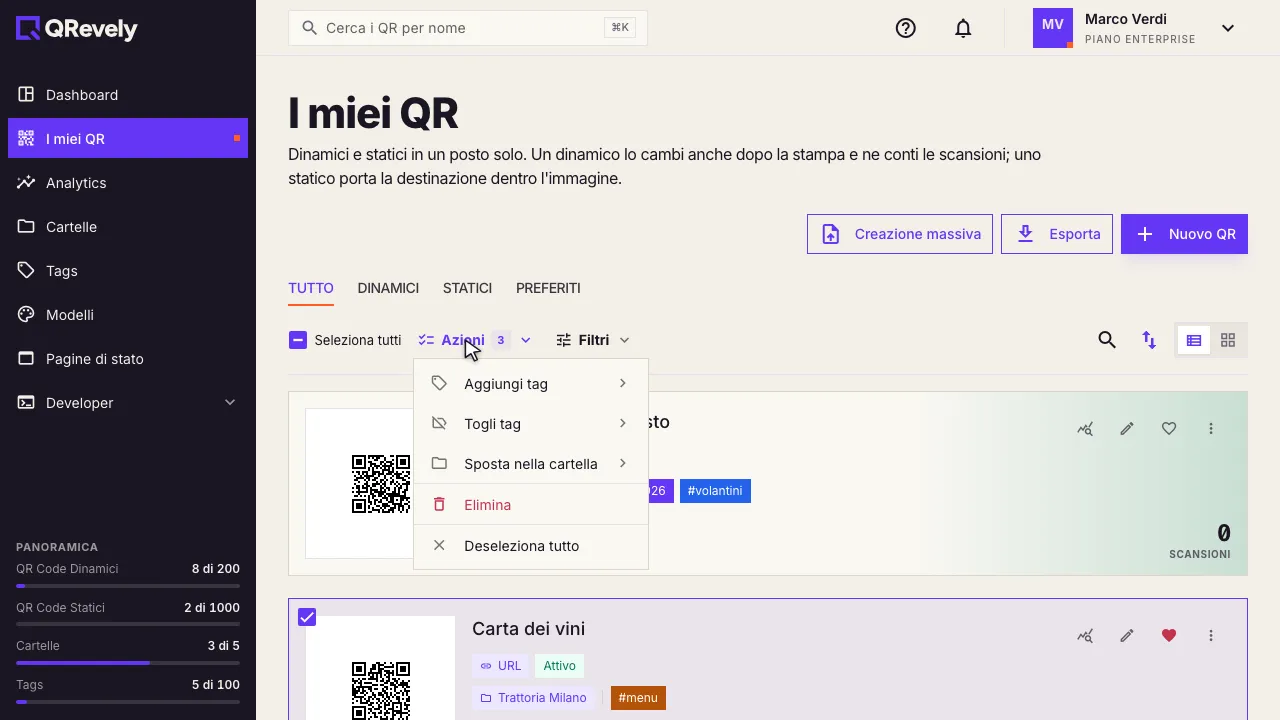Create a Nuovo QR
Image resolution: width=1280 pixels, height=720 pixels.
pyautogui.click(x=1184, y=234)
